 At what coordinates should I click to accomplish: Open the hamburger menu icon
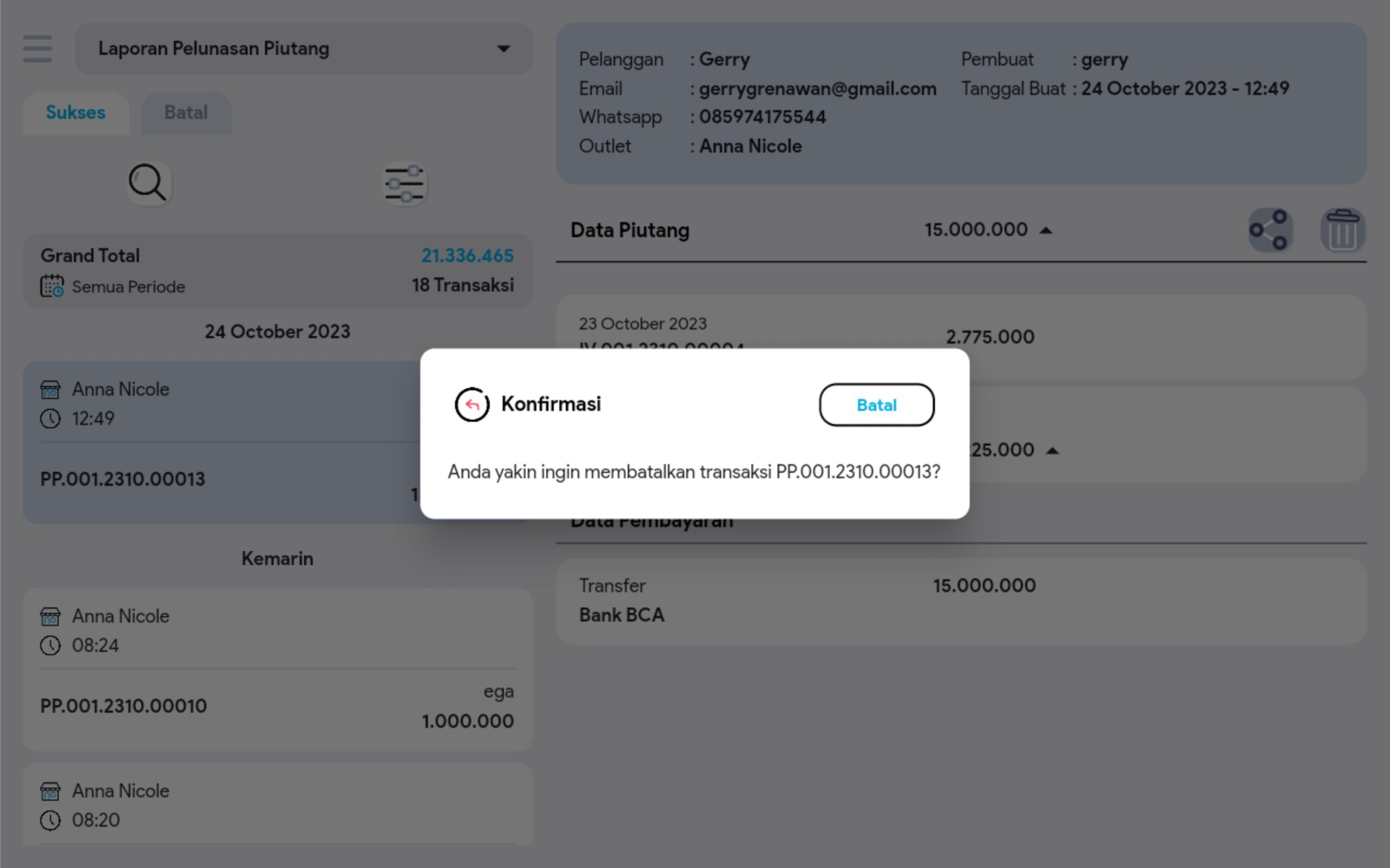37,48
